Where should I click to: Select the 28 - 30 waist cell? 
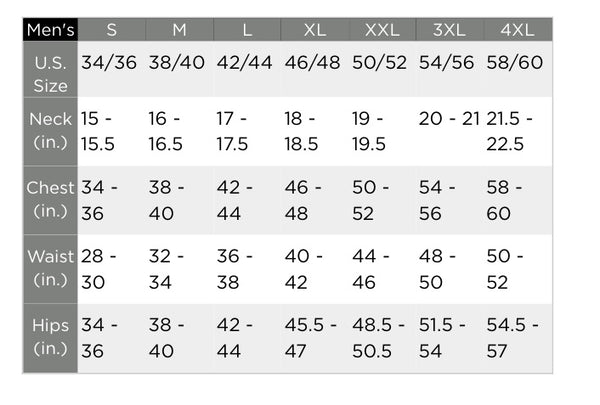pos(100,269)
